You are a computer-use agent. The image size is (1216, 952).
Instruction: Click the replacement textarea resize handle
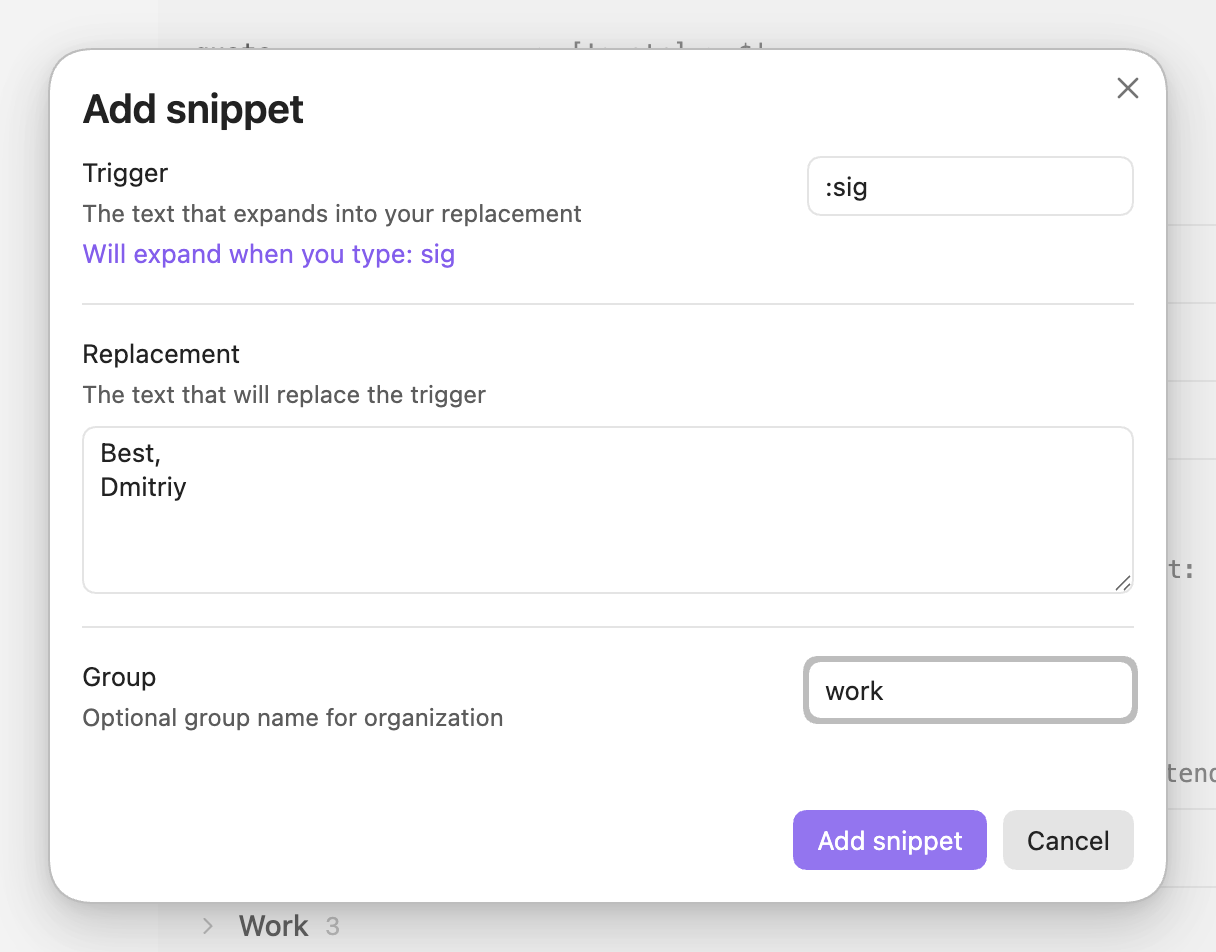point(1123,583)
